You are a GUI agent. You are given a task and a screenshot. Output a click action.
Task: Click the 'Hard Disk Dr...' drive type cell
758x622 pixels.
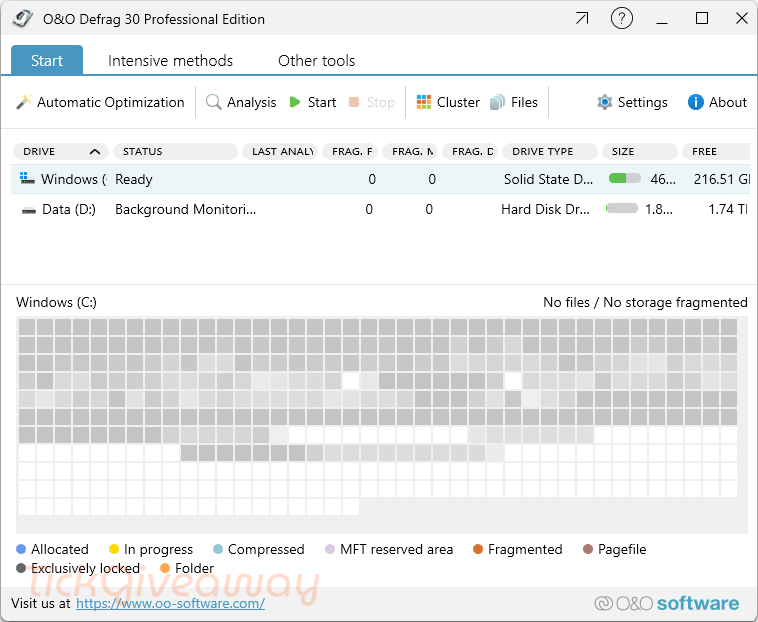[x=545, y=209]
